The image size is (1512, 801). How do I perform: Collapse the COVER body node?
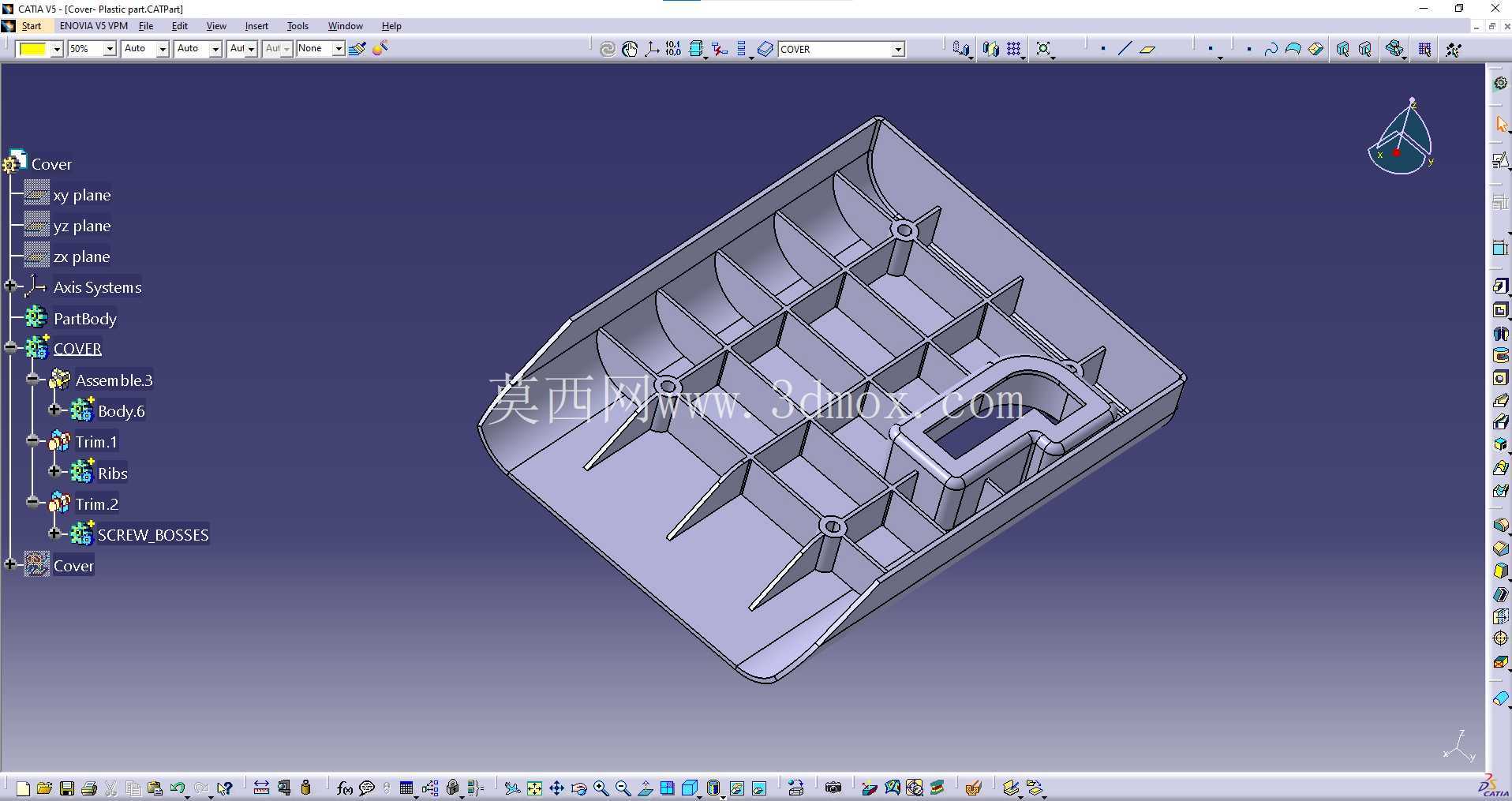coord(10,348)
